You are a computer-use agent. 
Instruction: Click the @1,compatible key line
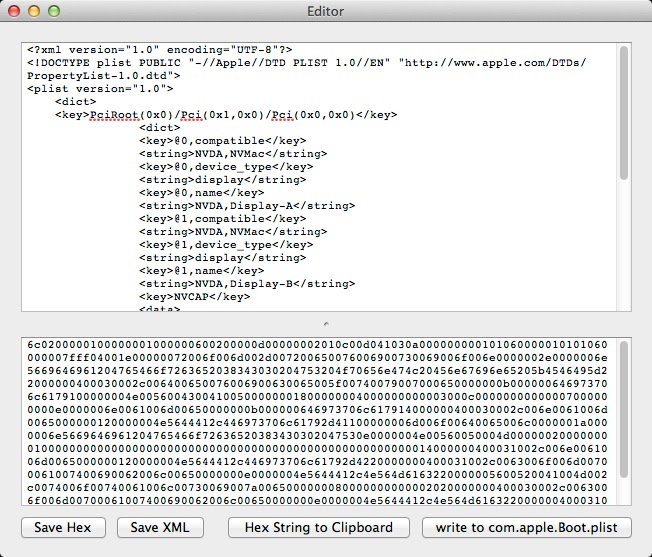point(222,219)
